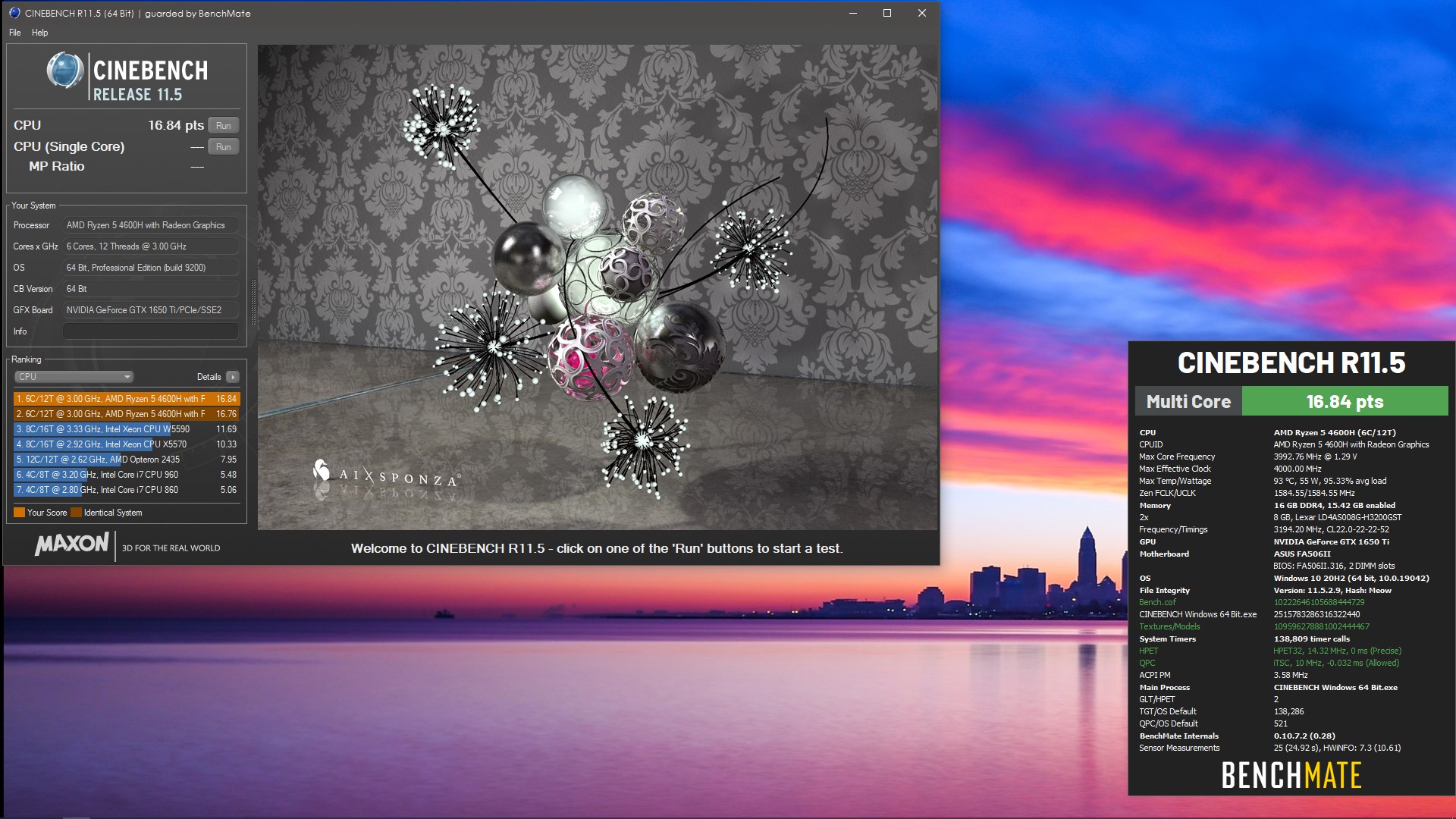This screenshot has width=1456, height=819.
Task: Maximize the Cinebench window
Action: 887,13
